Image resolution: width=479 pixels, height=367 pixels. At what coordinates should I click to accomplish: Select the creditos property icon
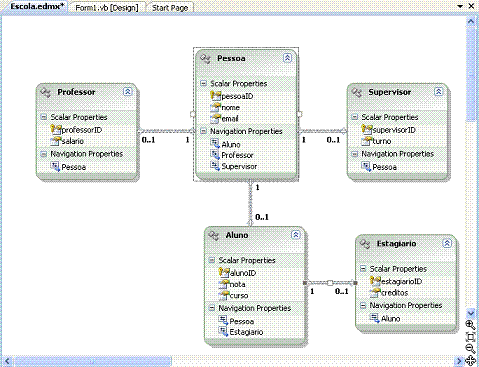click(375, 292)
